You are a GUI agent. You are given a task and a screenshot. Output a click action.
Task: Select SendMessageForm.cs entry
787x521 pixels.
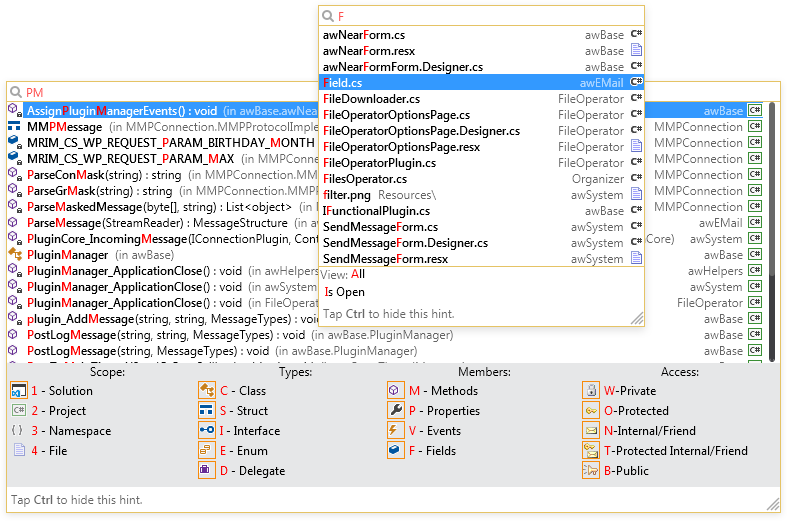pyautogui.click(x=481, y=227)
